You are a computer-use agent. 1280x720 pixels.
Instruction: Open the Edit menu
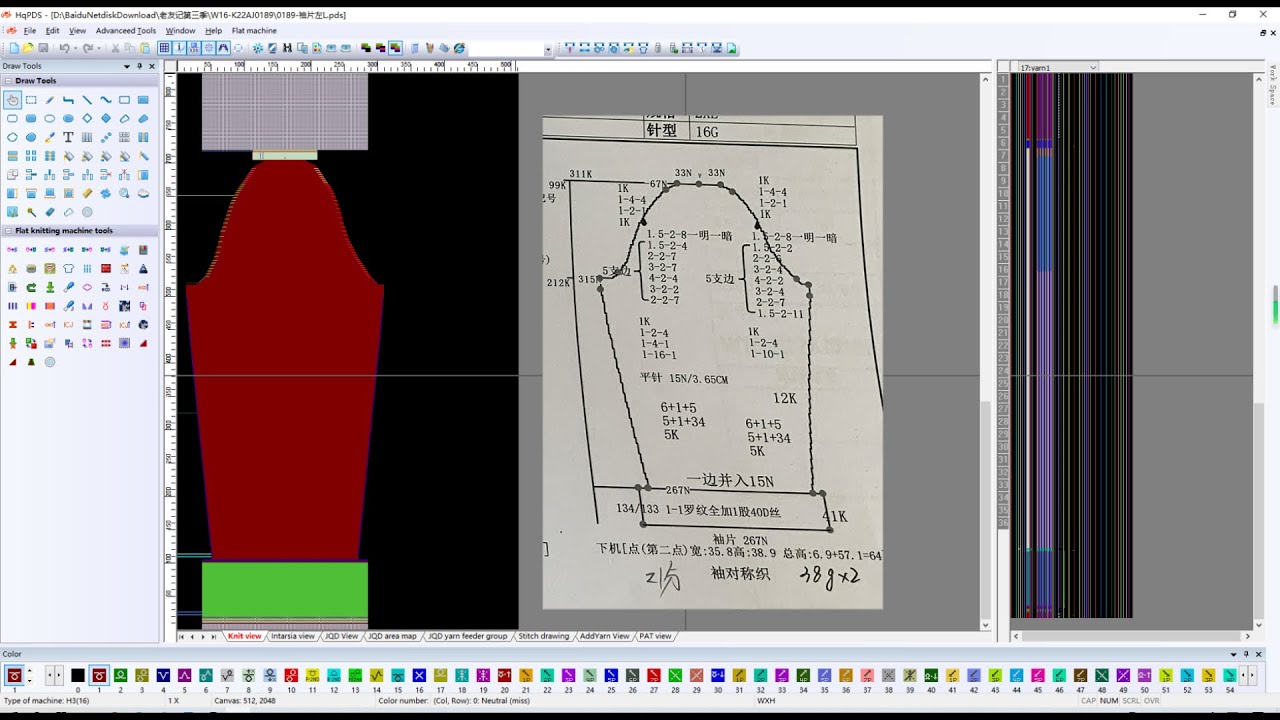coord(53,31)
